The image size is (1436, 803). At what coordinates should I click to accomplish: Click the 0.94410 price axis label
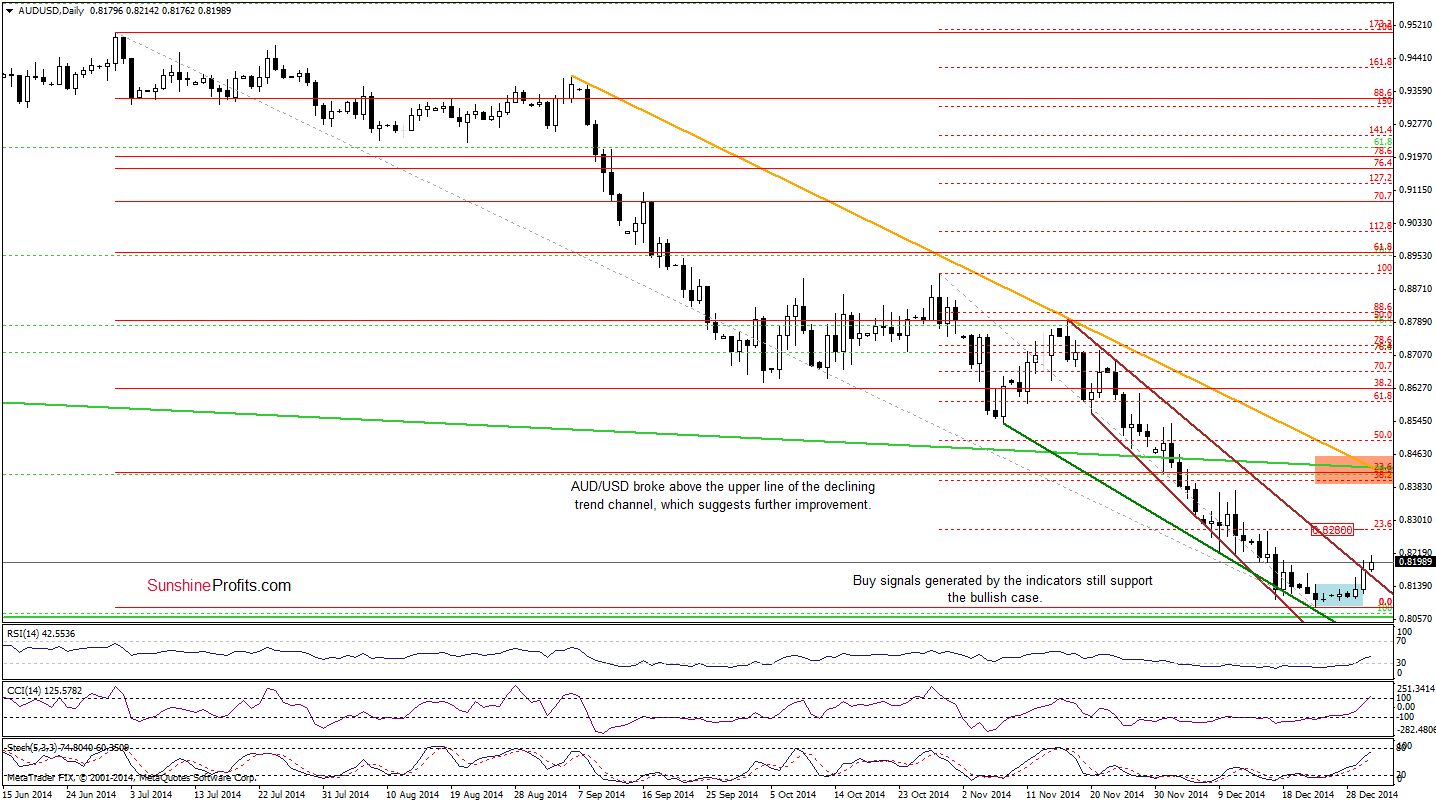point(1416,58)
